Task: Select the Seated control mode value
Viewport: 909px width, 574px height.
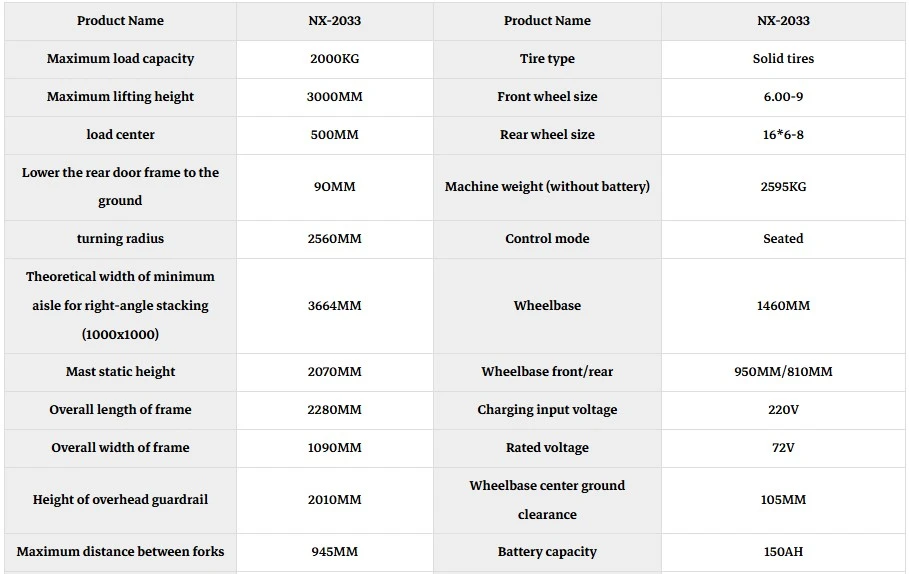Action: 783,239
